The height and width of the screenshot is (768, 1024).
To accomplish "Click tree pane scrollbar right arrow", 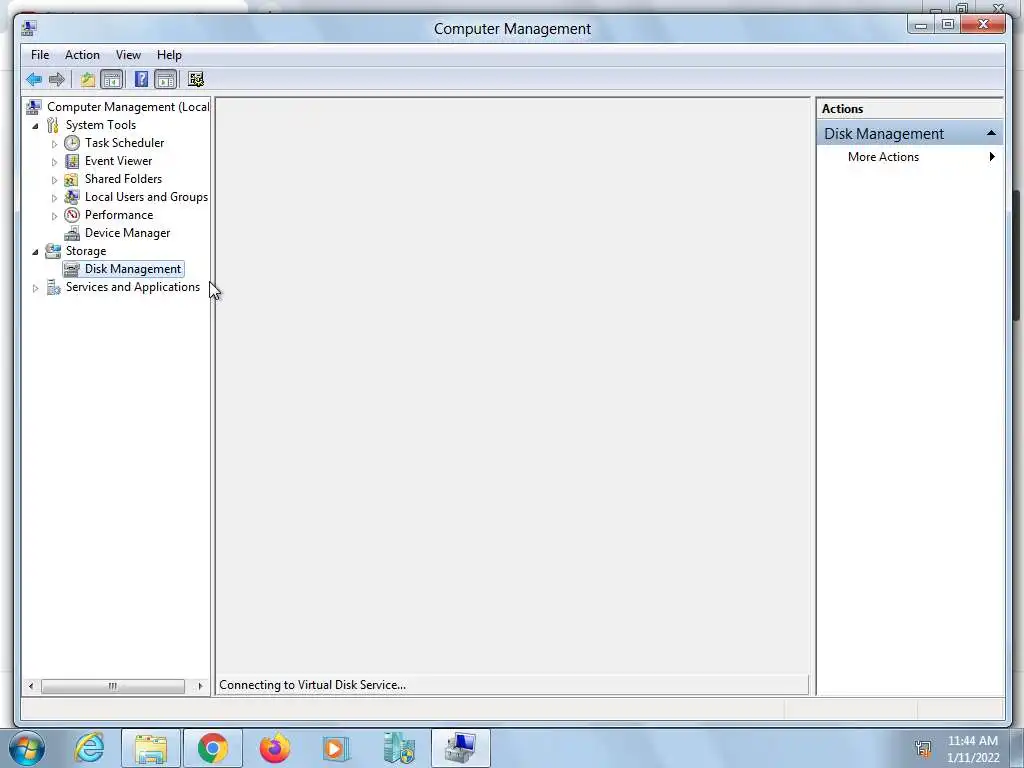I will (x=200, y=686).
